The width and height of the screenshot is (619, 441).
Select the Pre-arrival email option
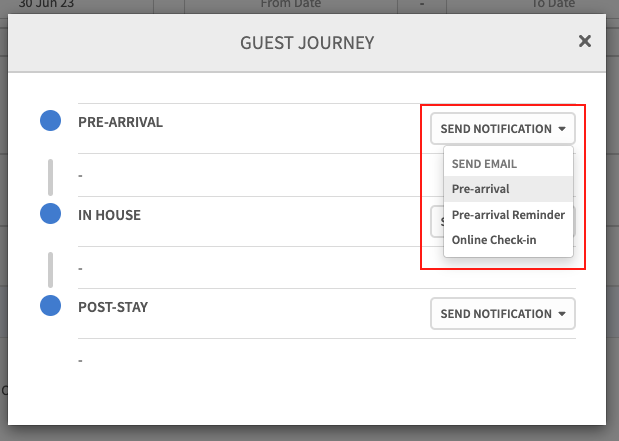tap(480, 188)
